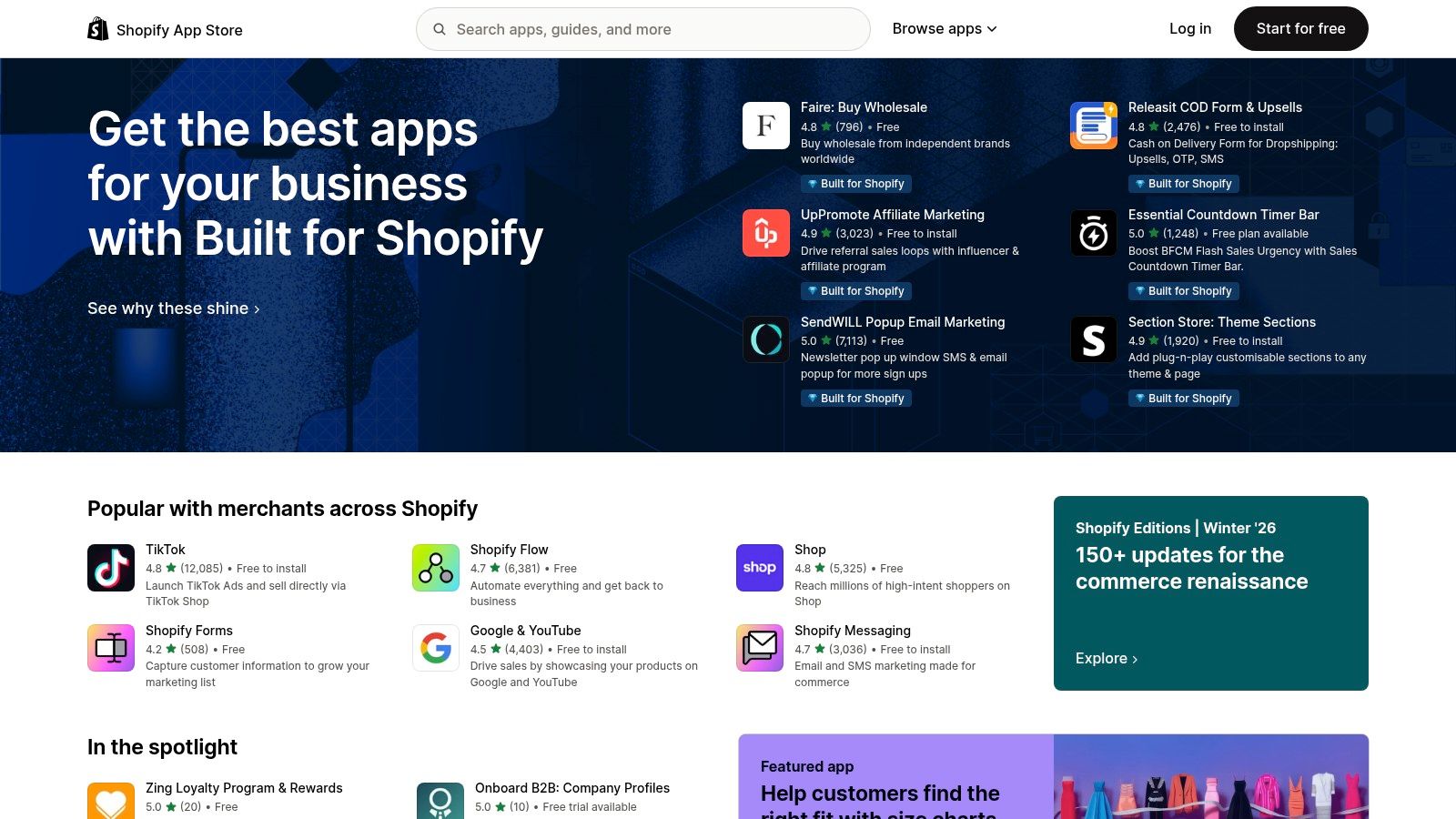Screen dimensions: 1456x819
Task: Click the Shopify App Store logo
Action: point(164,28)
